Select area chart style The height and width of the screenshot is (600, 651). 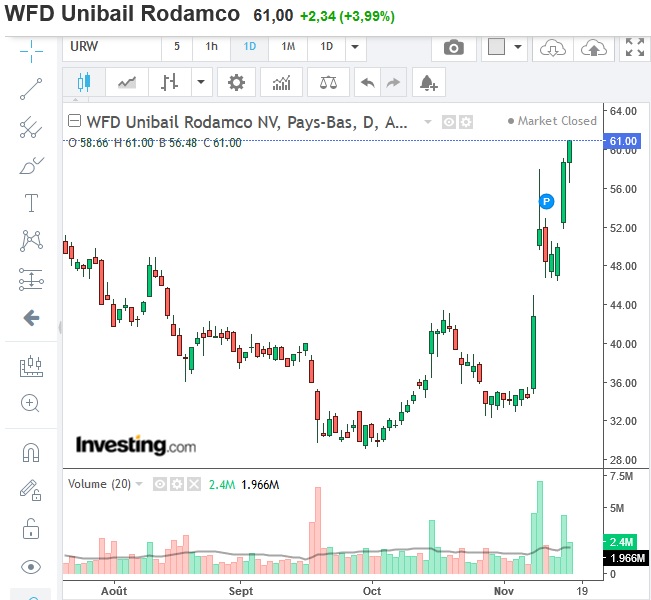127,82
